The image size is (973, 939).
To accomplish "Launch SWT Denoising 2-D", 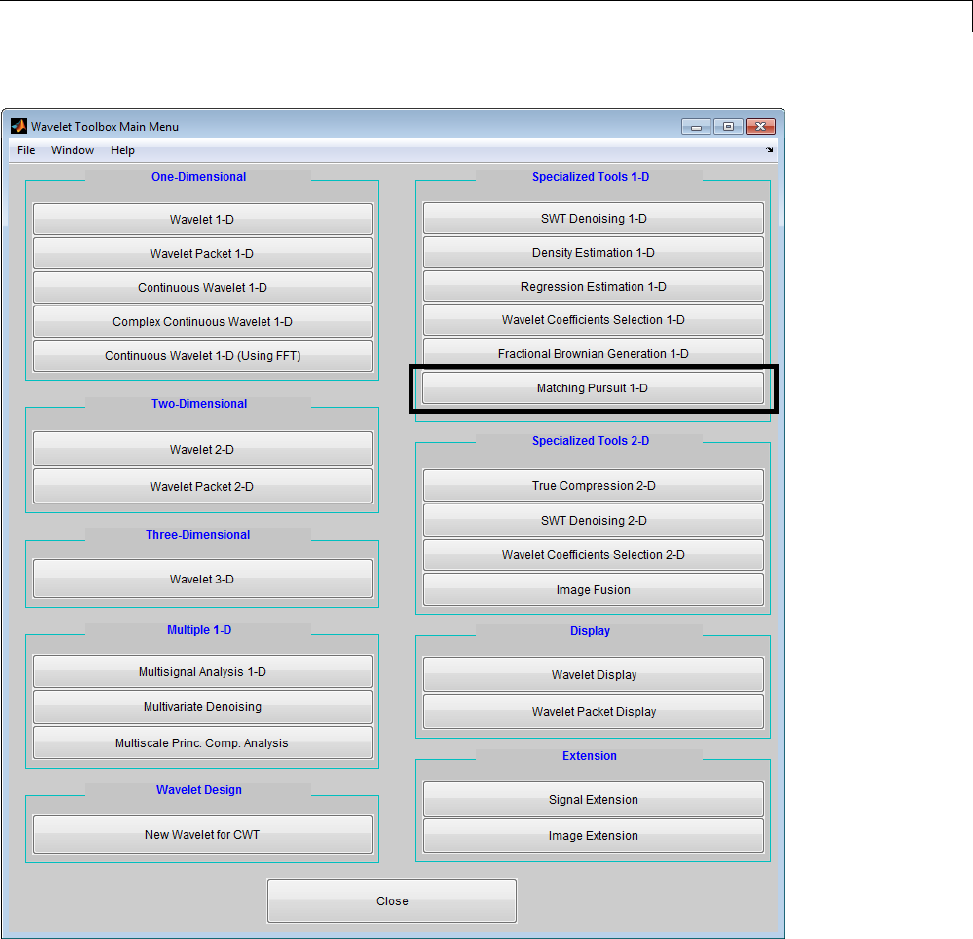I will (593, 520).
